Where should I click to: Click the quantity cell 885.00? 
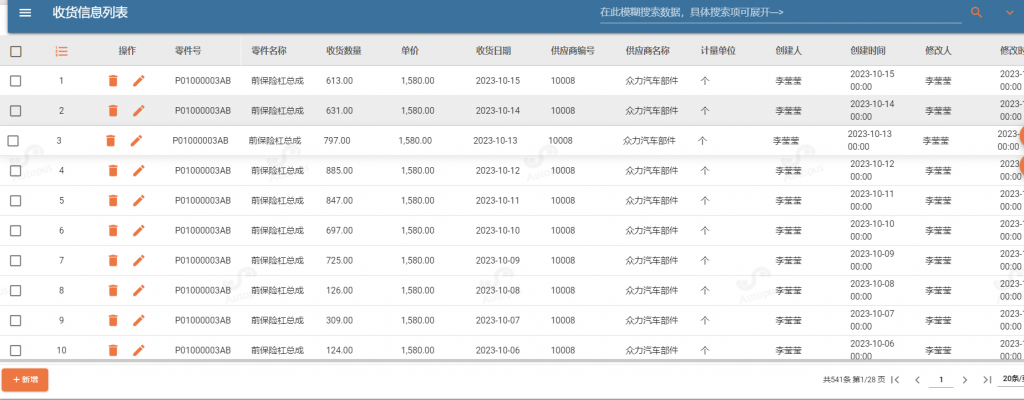tap(340, 171)
